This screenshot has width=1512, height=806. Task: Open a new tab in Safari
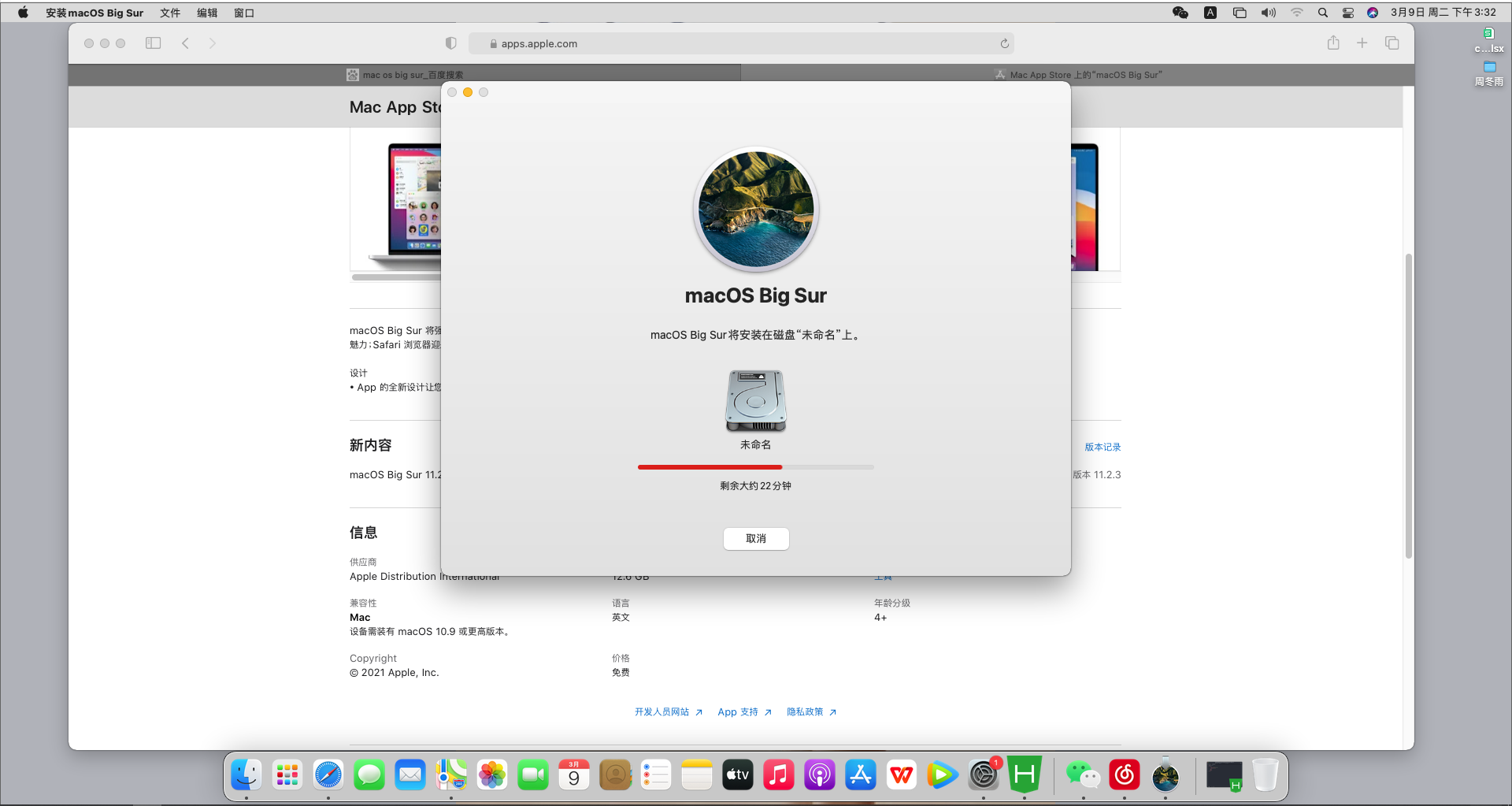pos(1362,43)
